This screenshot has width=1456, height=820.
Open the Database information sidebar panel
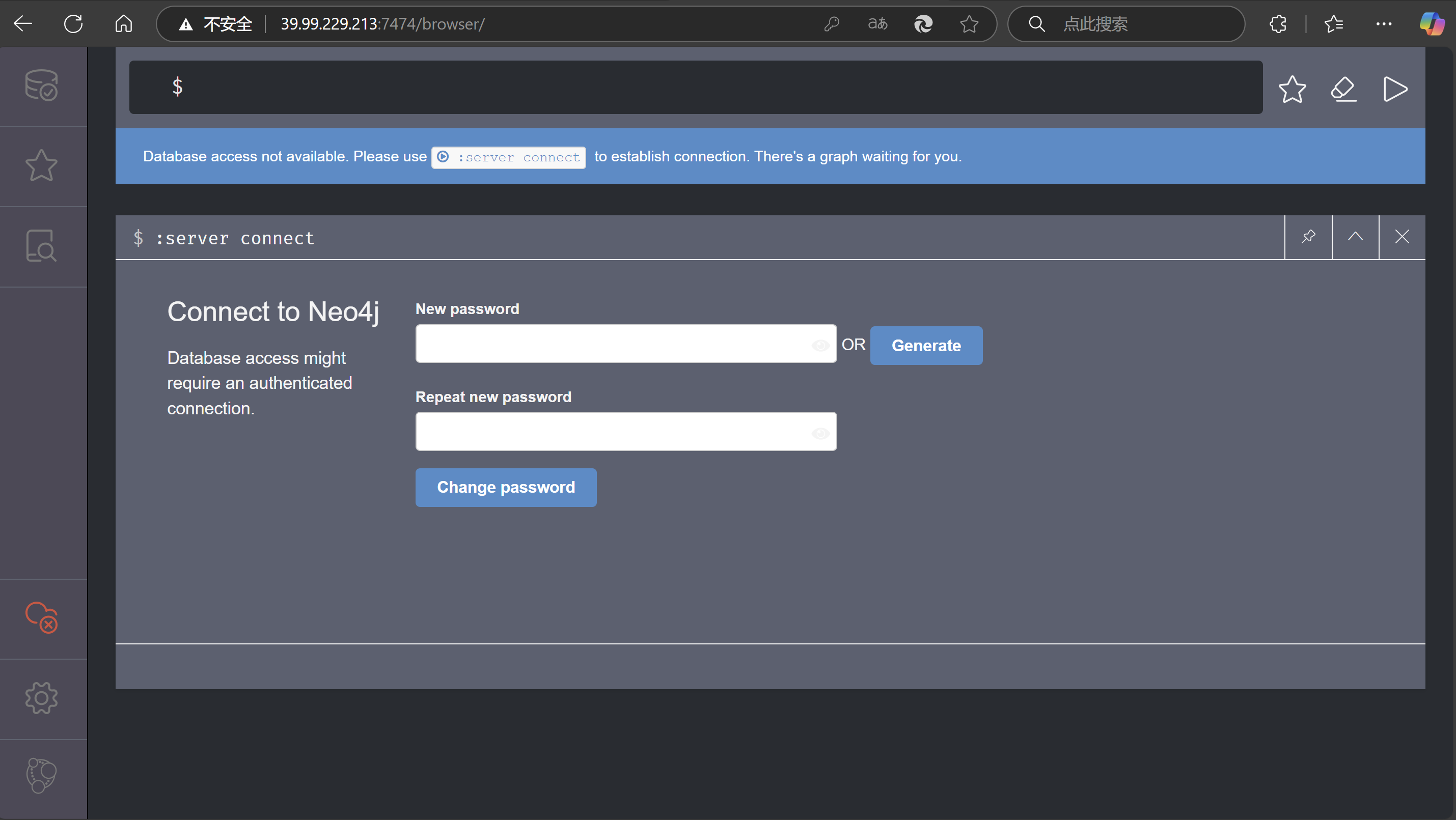41,86
